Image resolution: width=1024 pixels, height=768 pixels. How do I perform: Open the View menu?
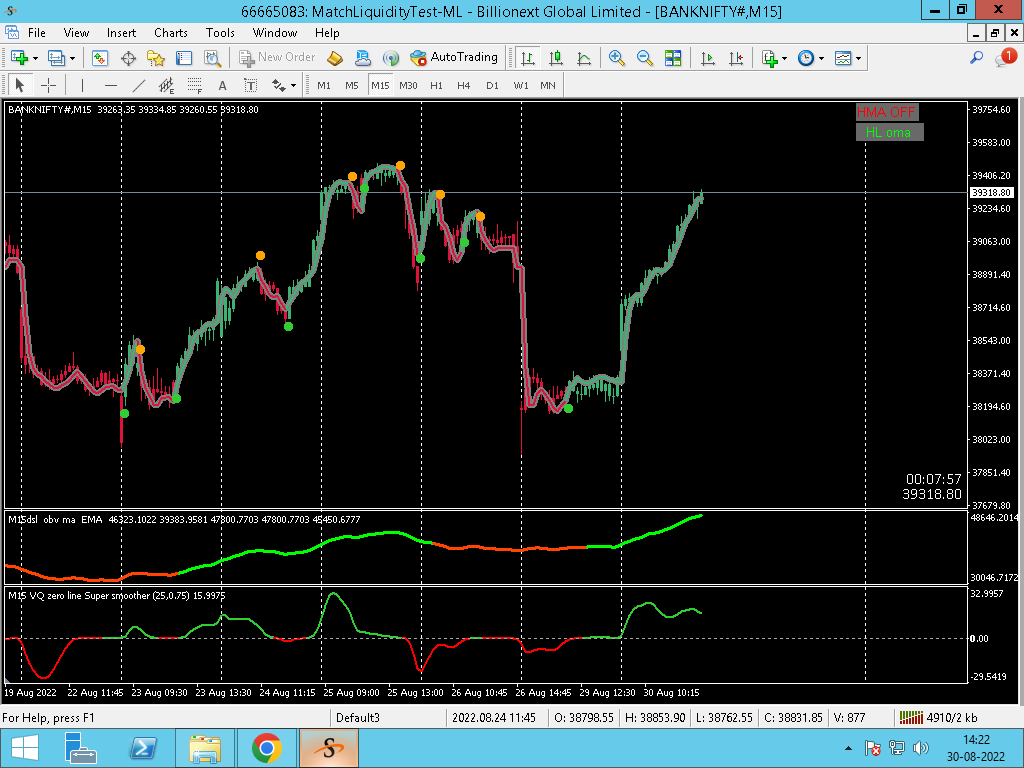click(x=76, y=33)
